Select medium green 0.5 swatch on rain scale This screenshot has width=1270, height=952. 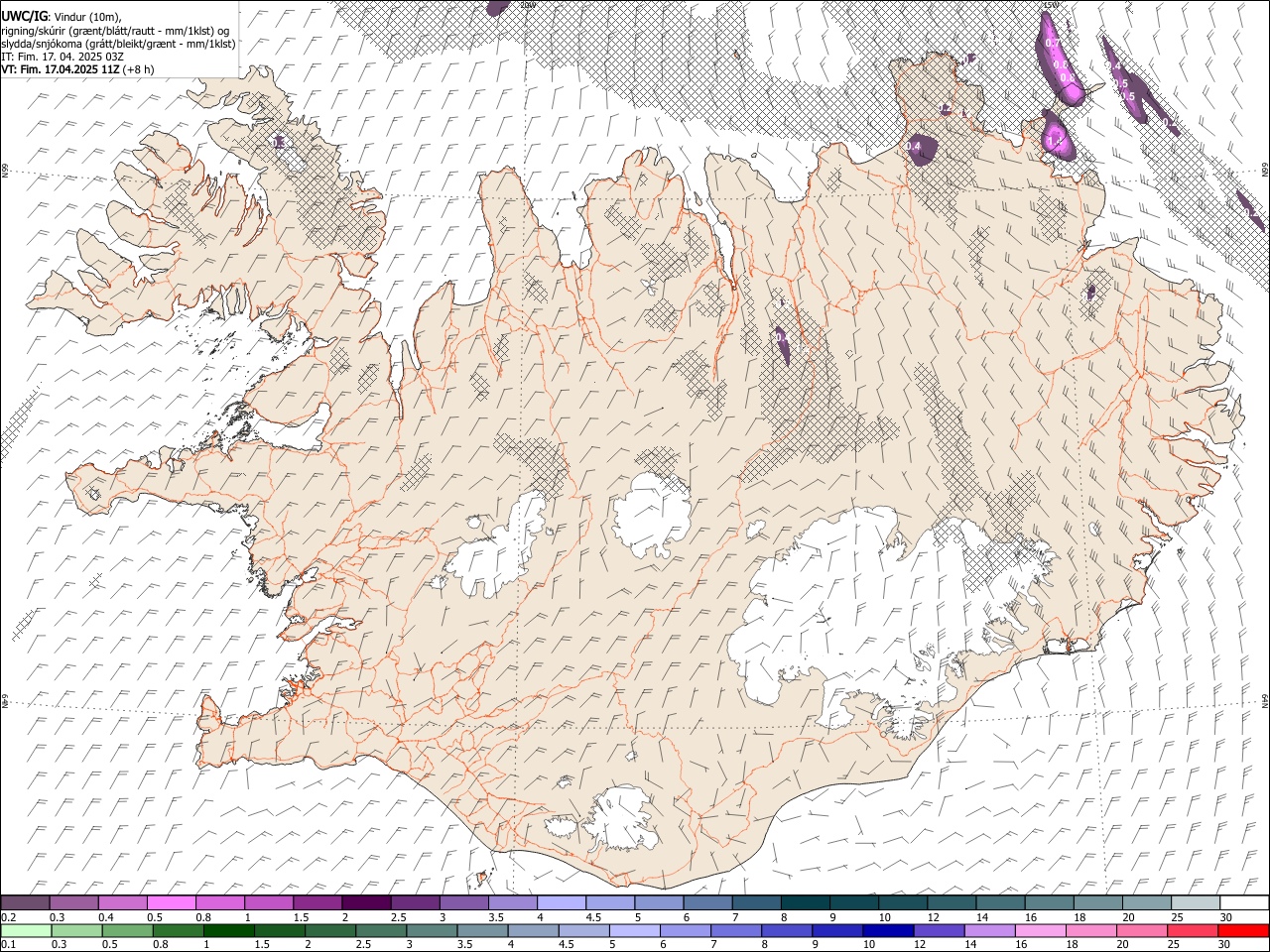(x=128, y=931)
